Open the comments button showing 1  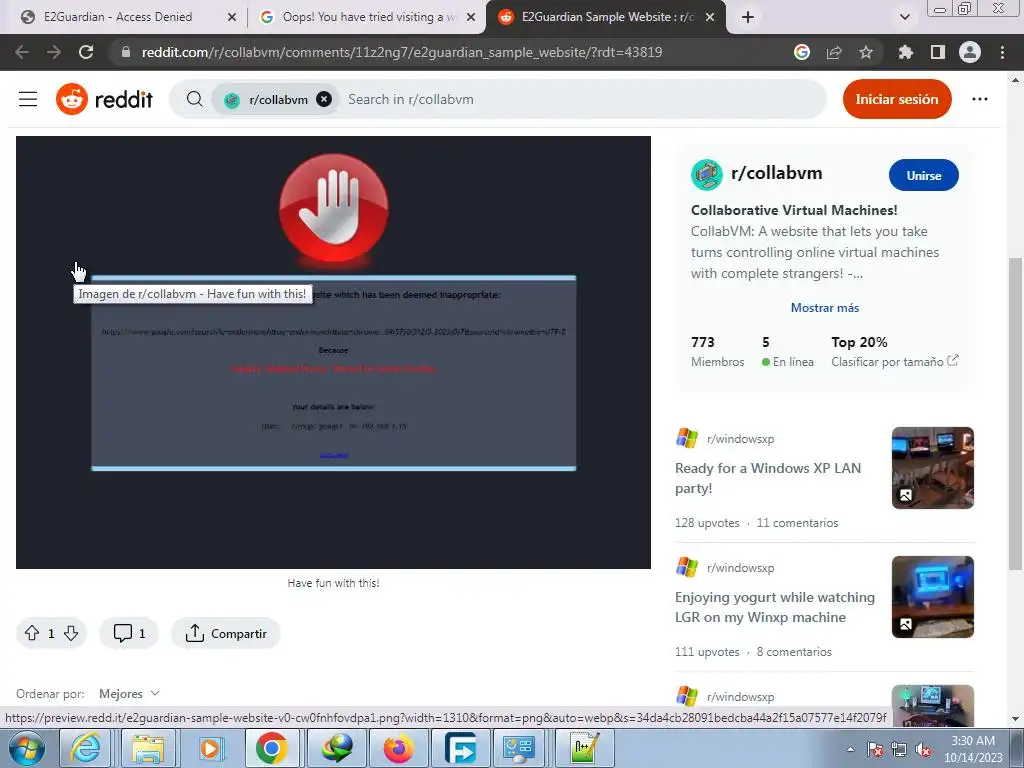pos(129,633)
